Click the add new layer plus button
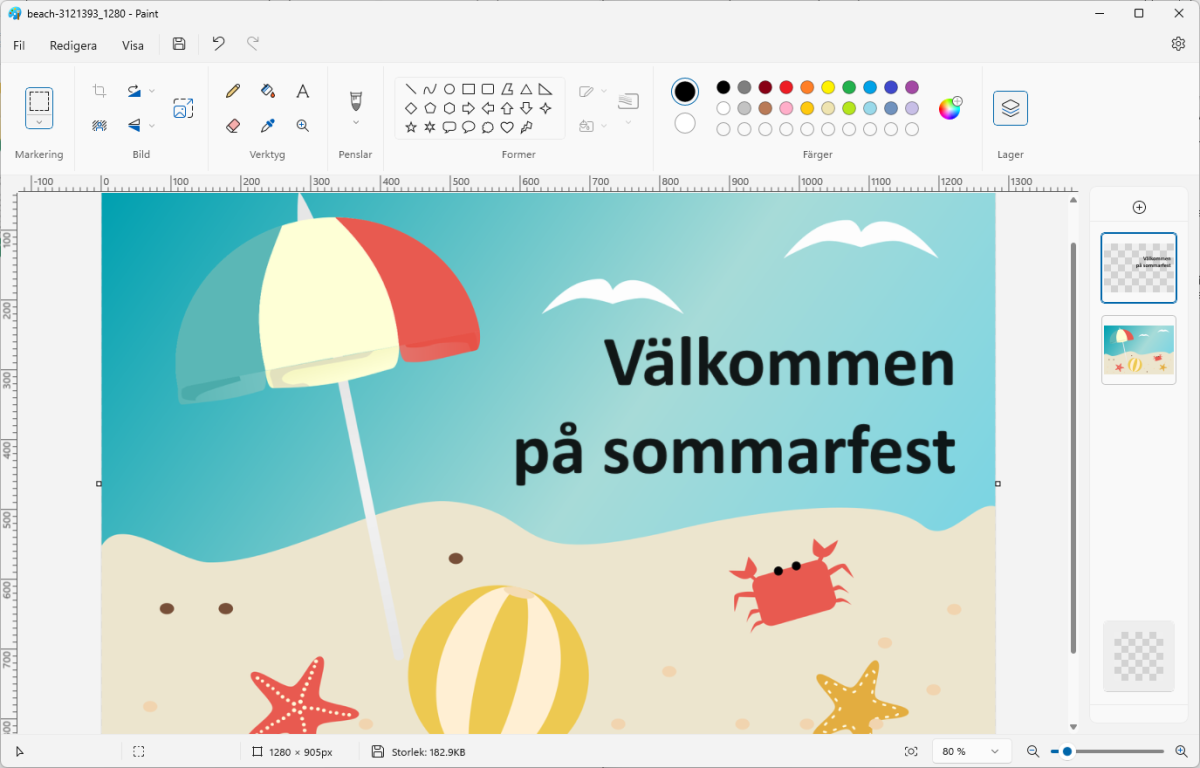 tap(1139, 207)
